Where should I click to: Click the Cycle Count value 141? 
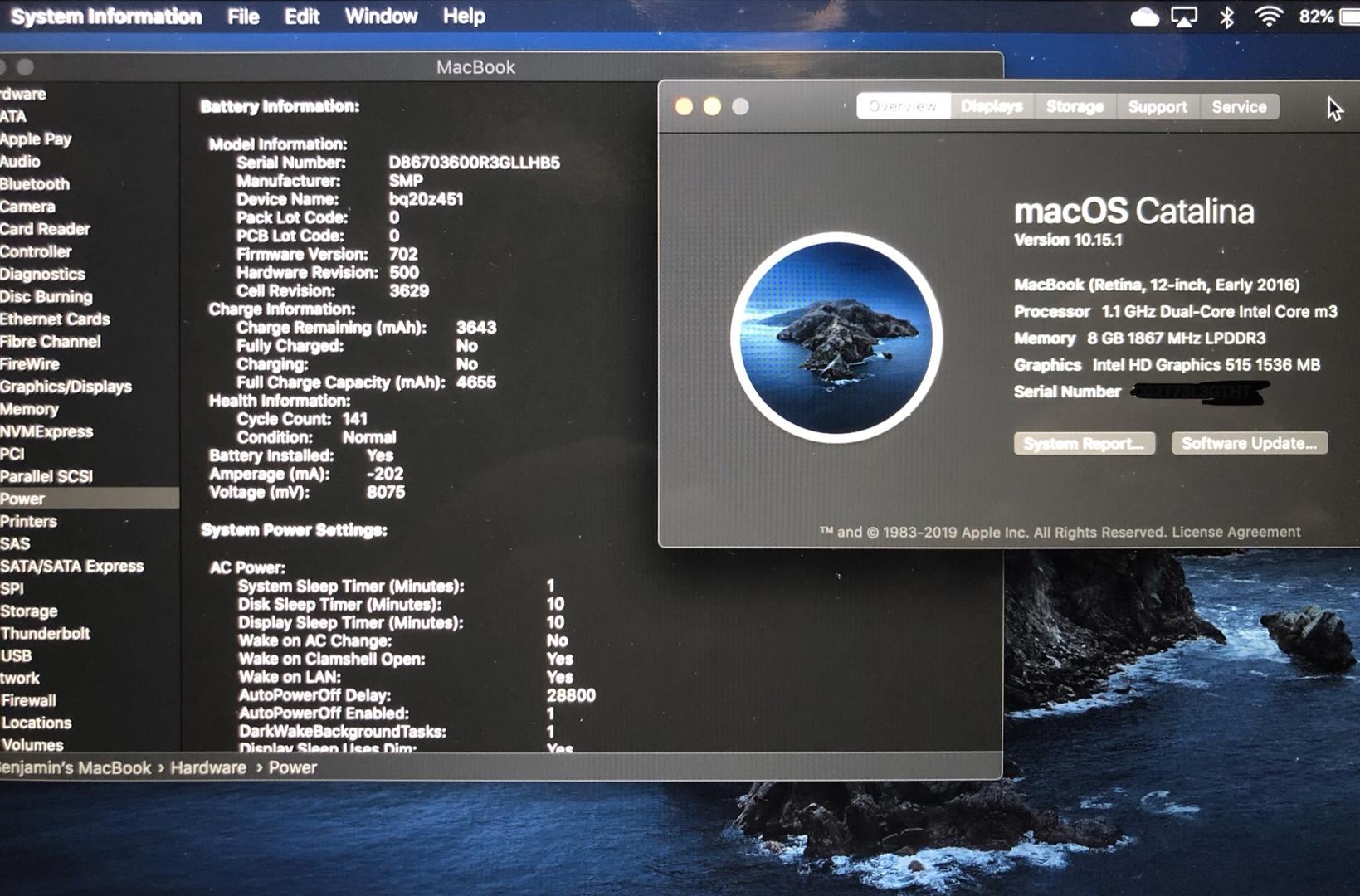point(354,419)
